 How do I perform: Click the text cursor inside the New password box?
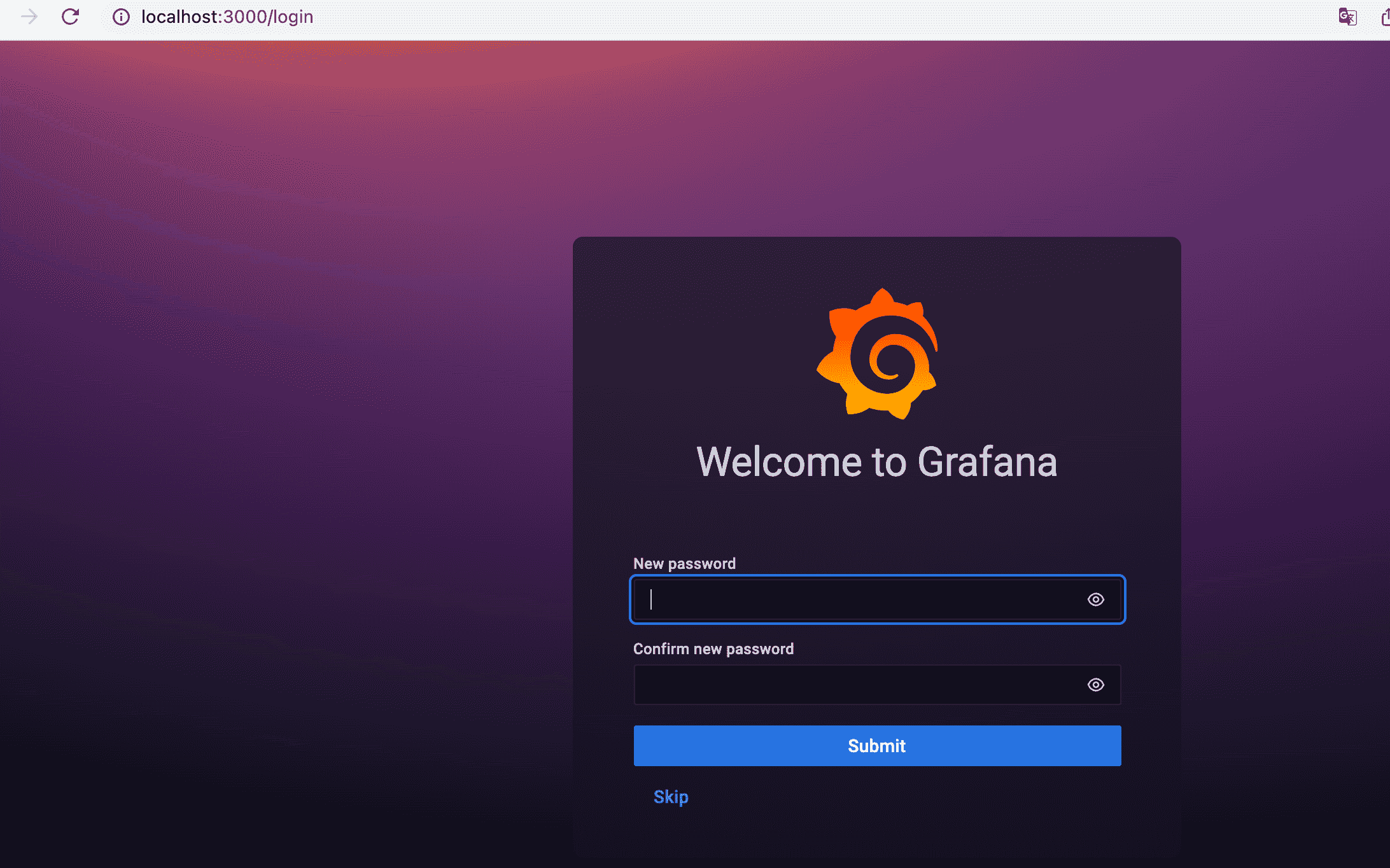coord(651,599)
